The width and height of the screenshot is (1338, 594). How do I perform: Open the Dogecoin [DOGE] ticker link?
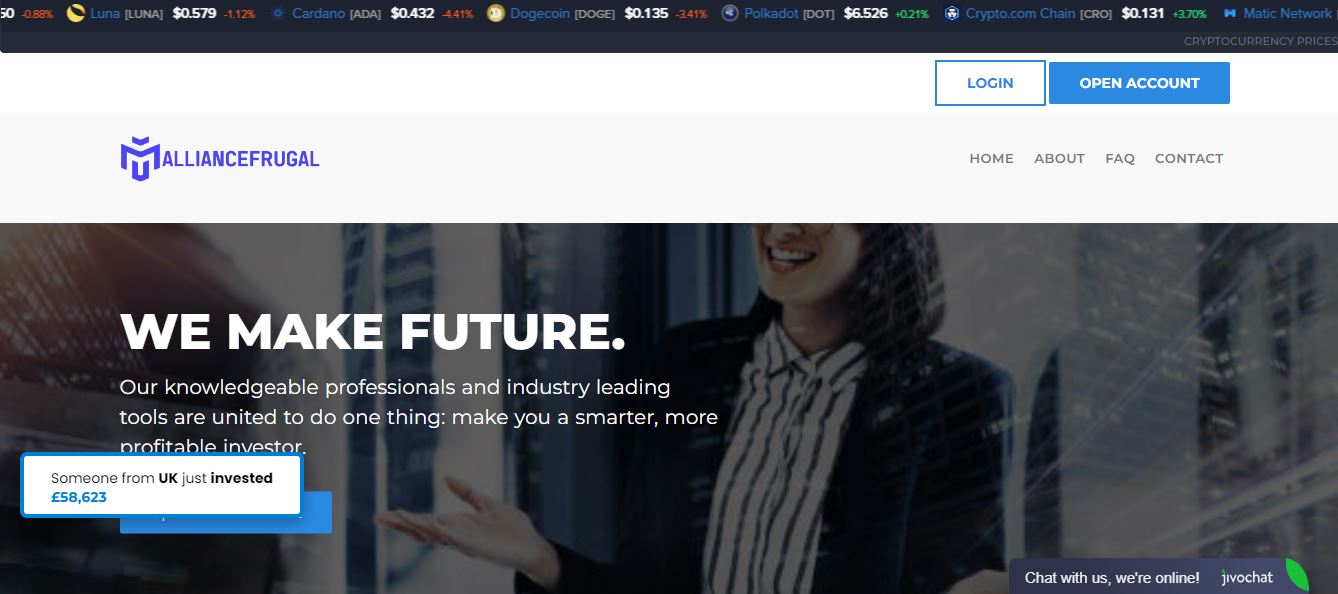562,14
